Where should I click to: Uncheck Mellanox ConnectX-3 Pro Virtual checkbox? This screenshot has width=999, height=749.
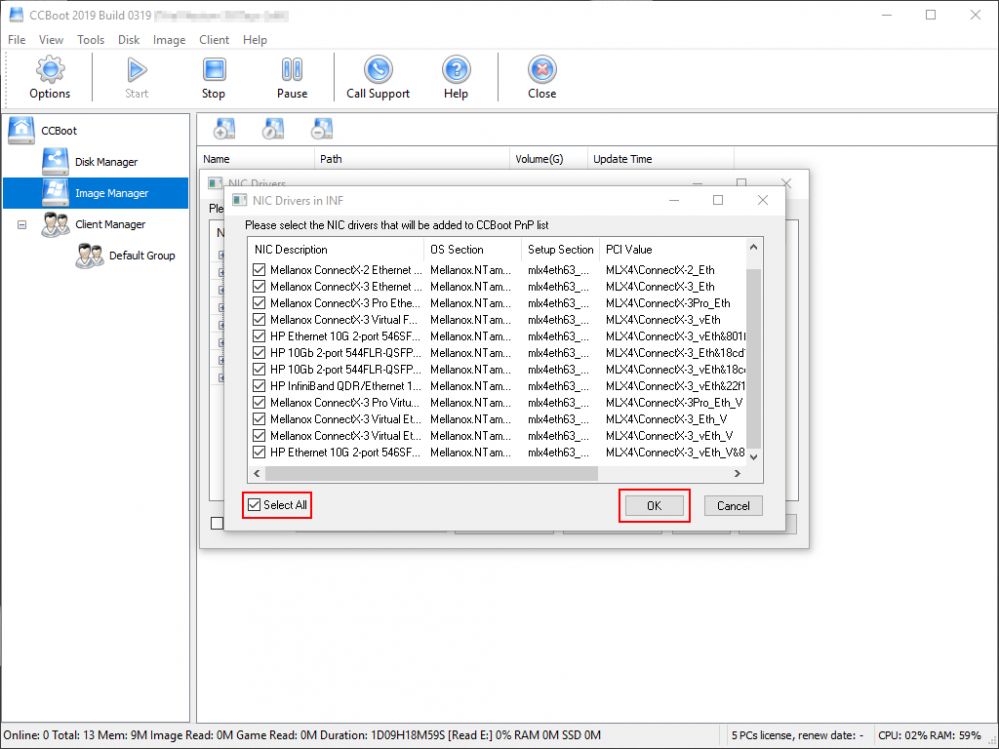(259, 403)
